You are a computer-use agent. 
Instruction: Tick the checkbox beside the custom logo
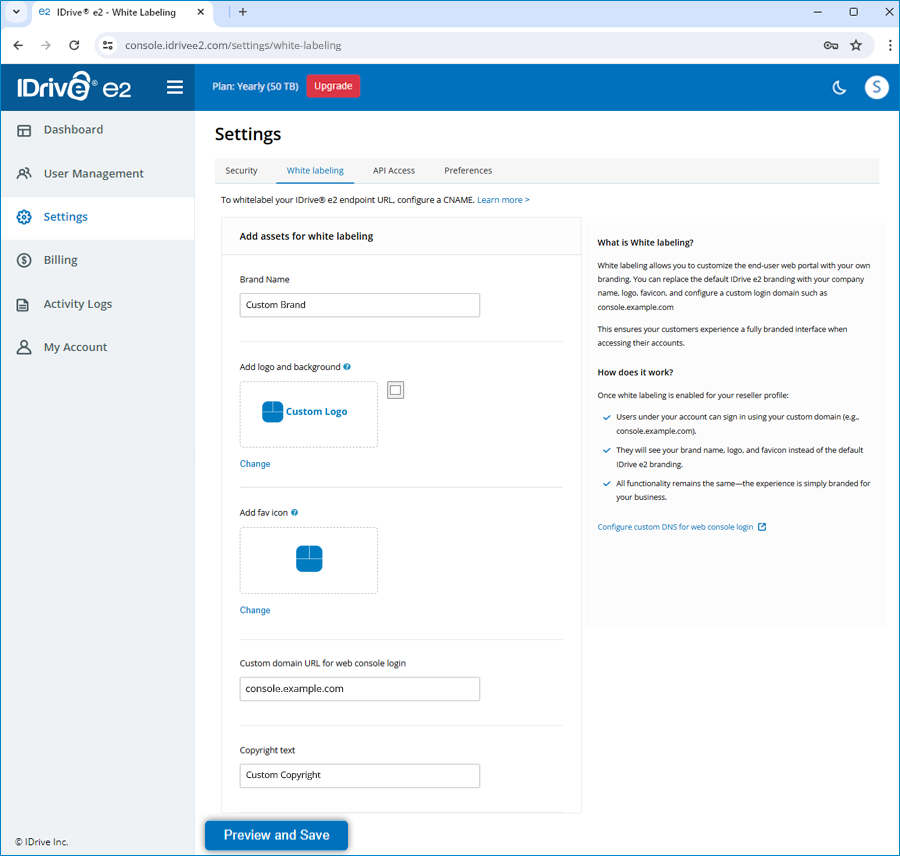tap(395, 390)
